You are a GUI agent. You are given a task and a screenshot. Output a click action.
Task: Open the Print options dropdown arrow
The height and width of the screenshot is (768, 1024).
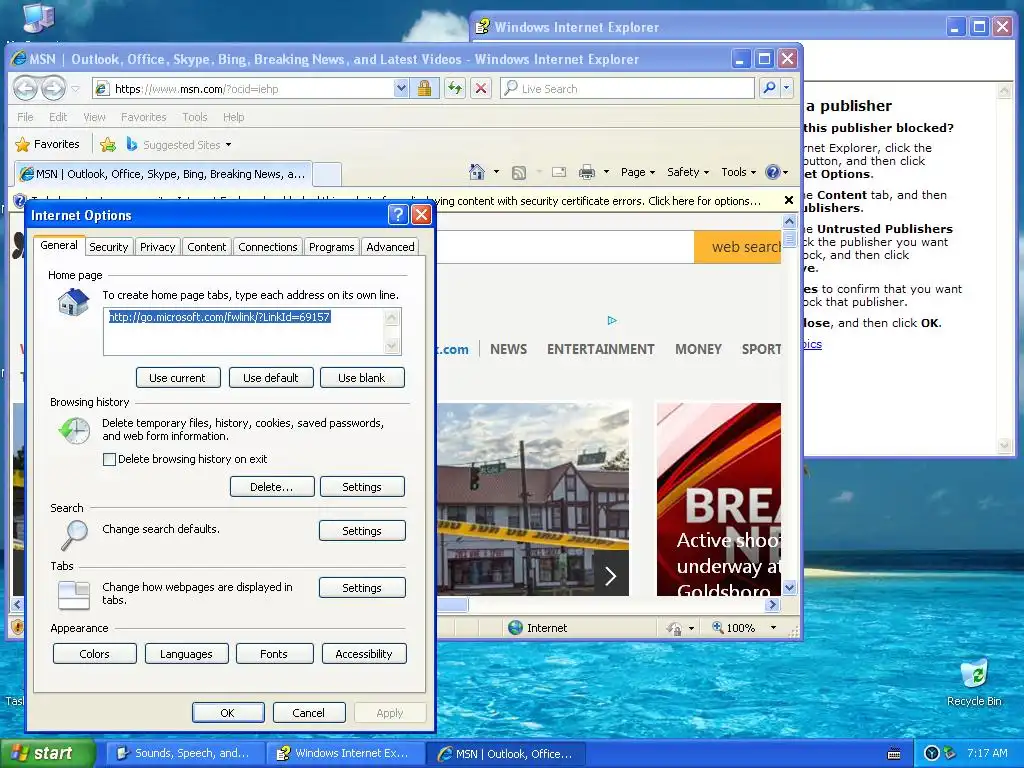[x=606, y=172]
